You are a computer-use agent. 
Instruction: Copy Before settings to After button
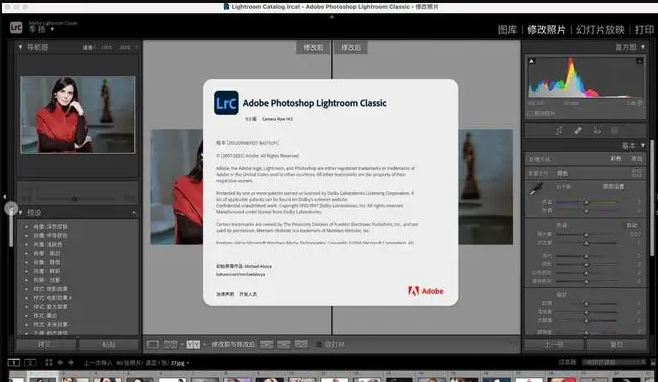pyautogui.click(x=266, y=344)
